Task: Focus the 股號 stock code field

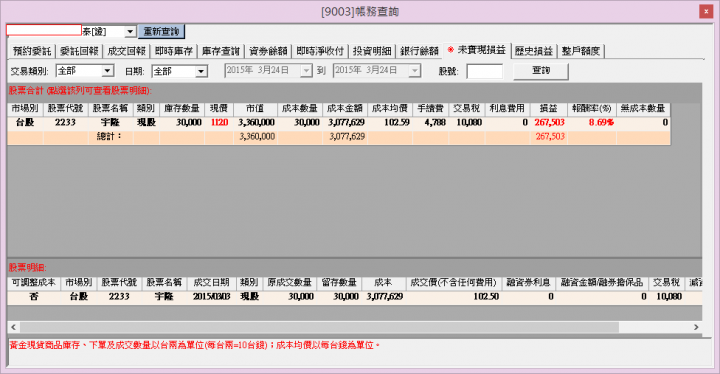Action: pyautogui.click(x=484, y=71)
